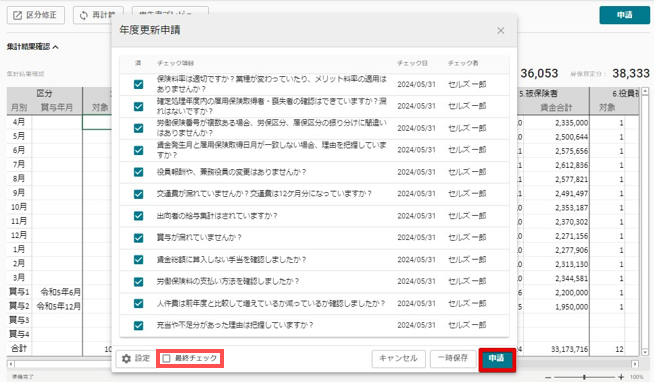
Task: Open 設定 with the gear icon
Action: click(135, 358)
